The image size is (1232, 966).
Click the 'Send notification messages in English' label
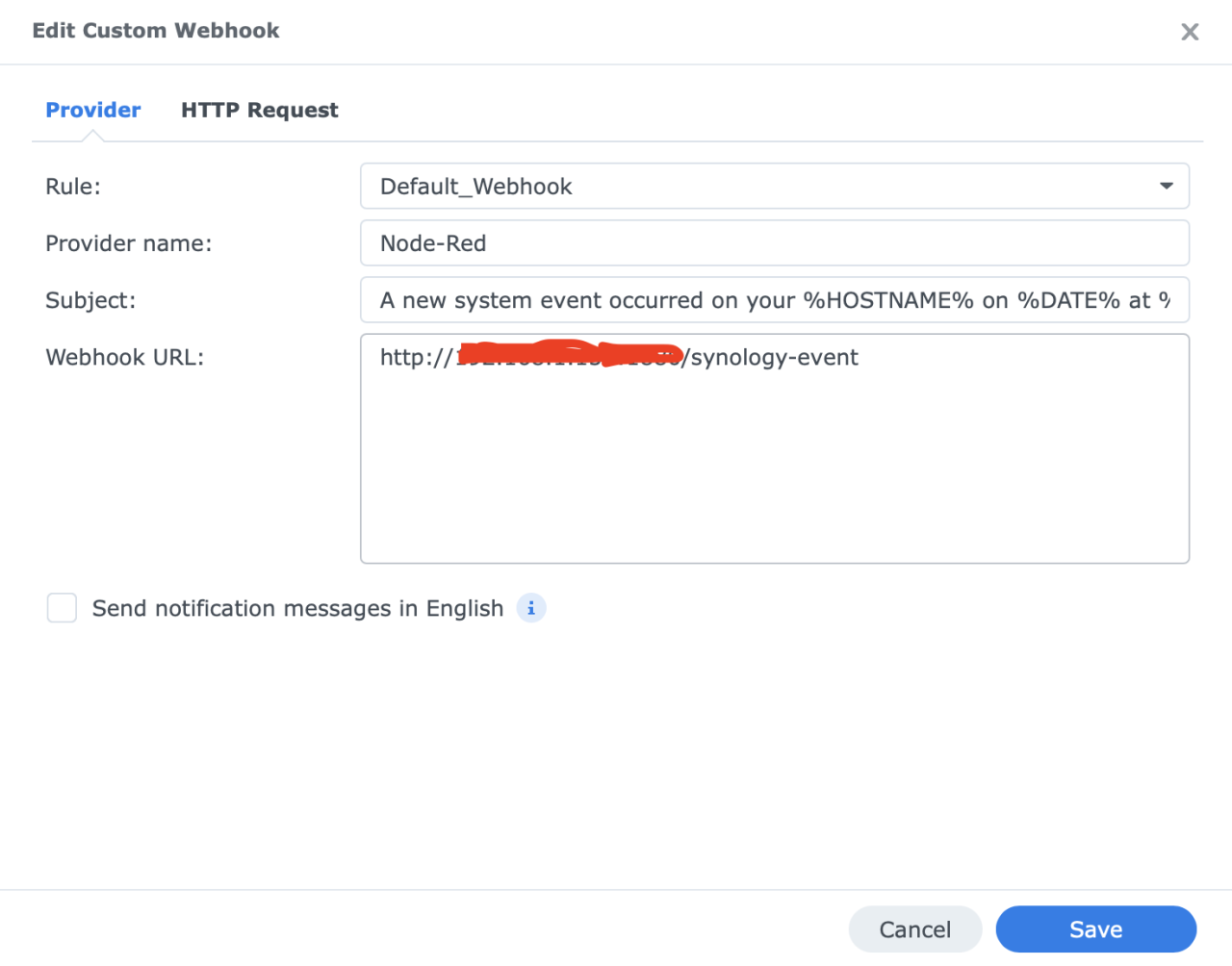[297, 609]
